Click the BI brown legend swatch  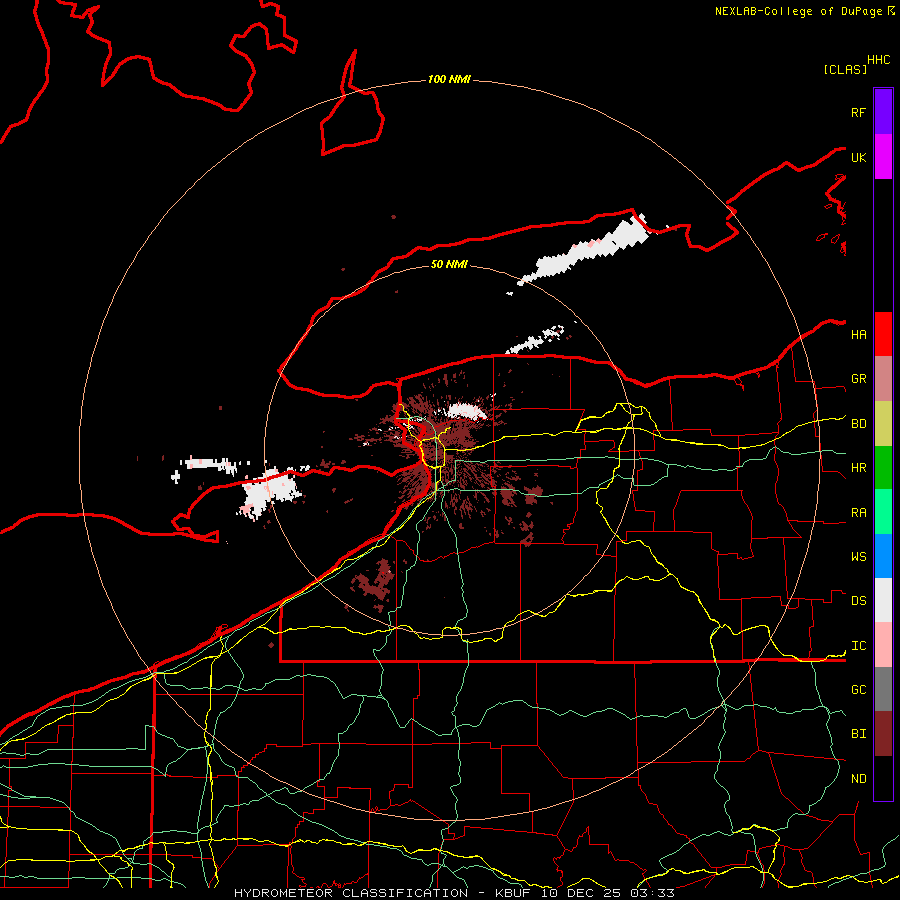click(883, 734)
